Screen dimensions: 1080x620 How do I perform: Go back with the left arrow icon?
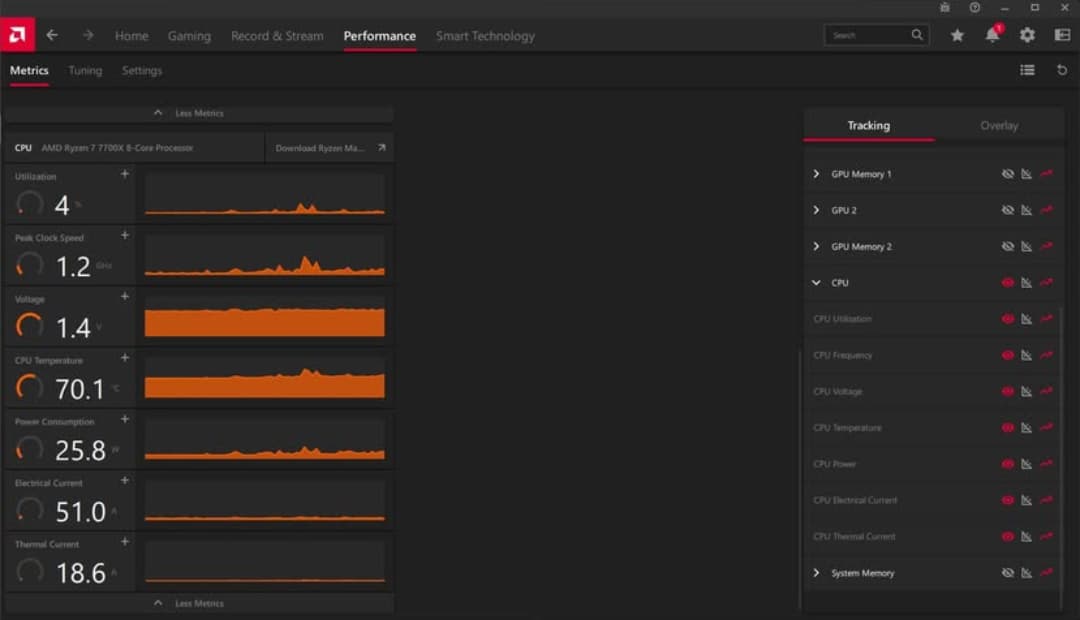52,35
